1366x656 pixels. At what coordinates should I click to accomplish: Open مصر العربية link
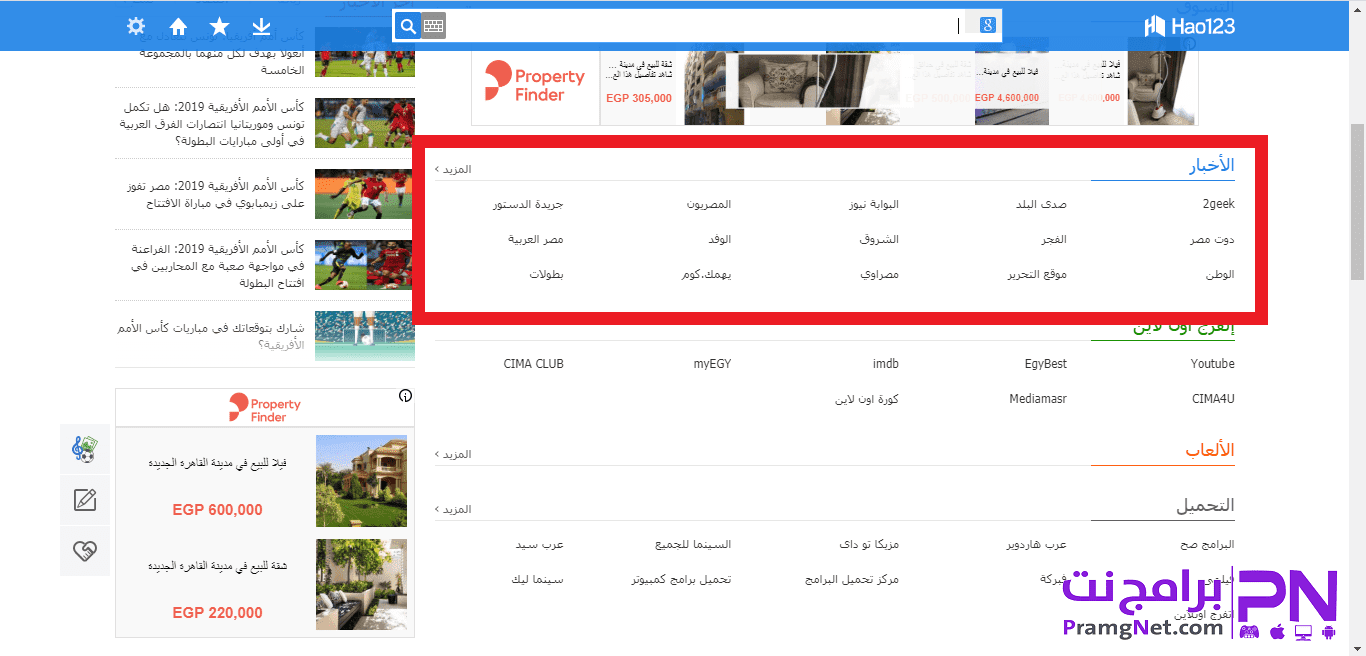(536, 239)
